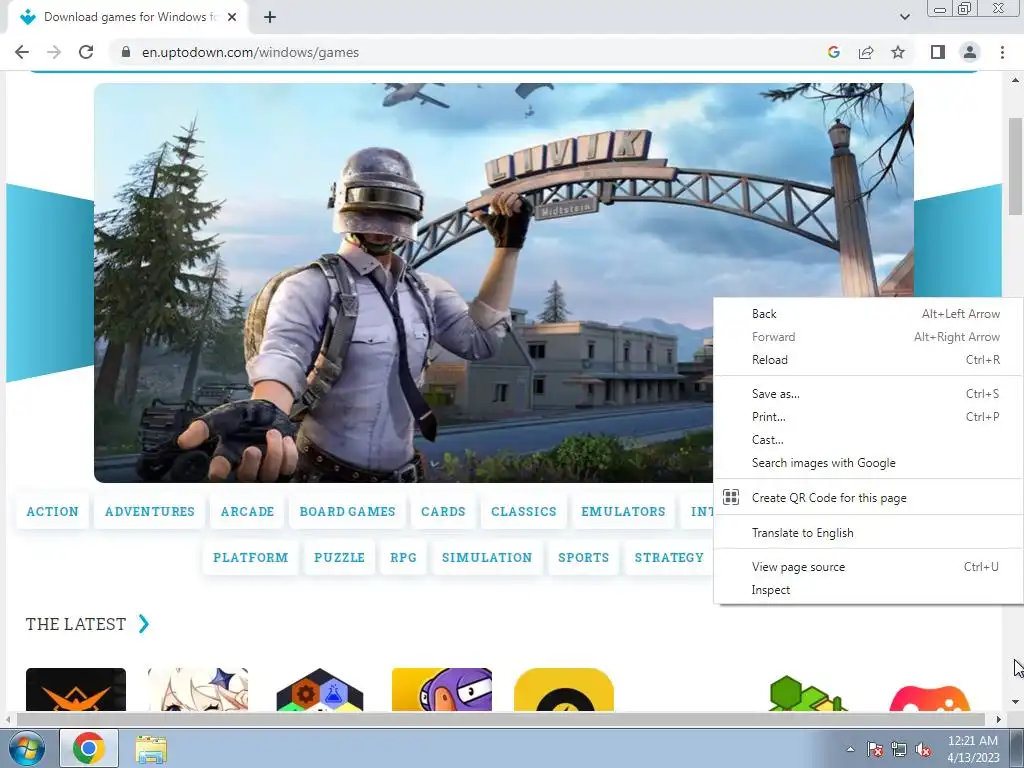
Task: Open the ADVENTURES category
Action: coord(150,511)
